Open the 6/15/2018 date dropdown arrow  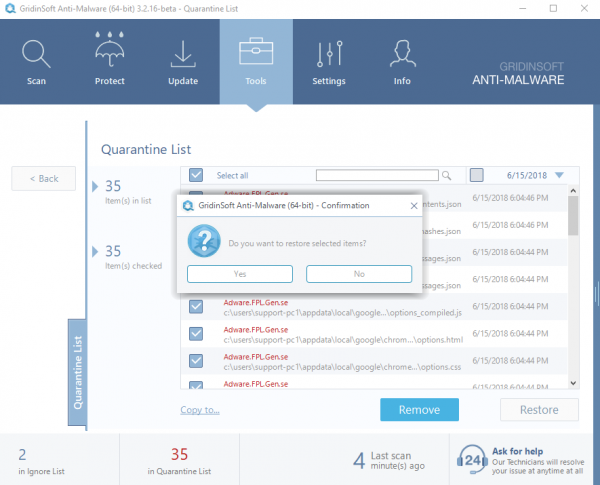click(x=559, y=175)
